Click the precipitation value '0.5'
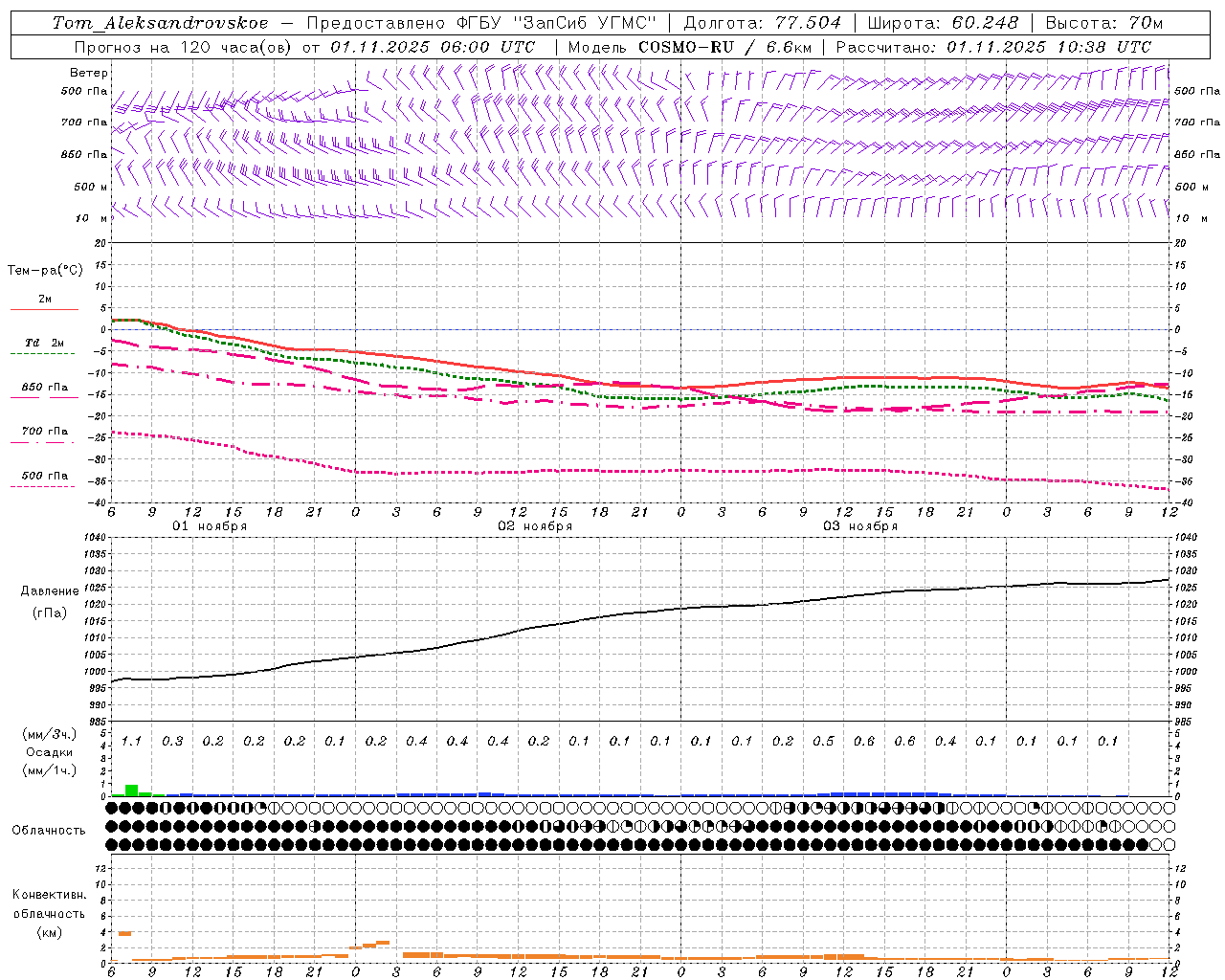 pyautogui.click(x=823, y=741)
